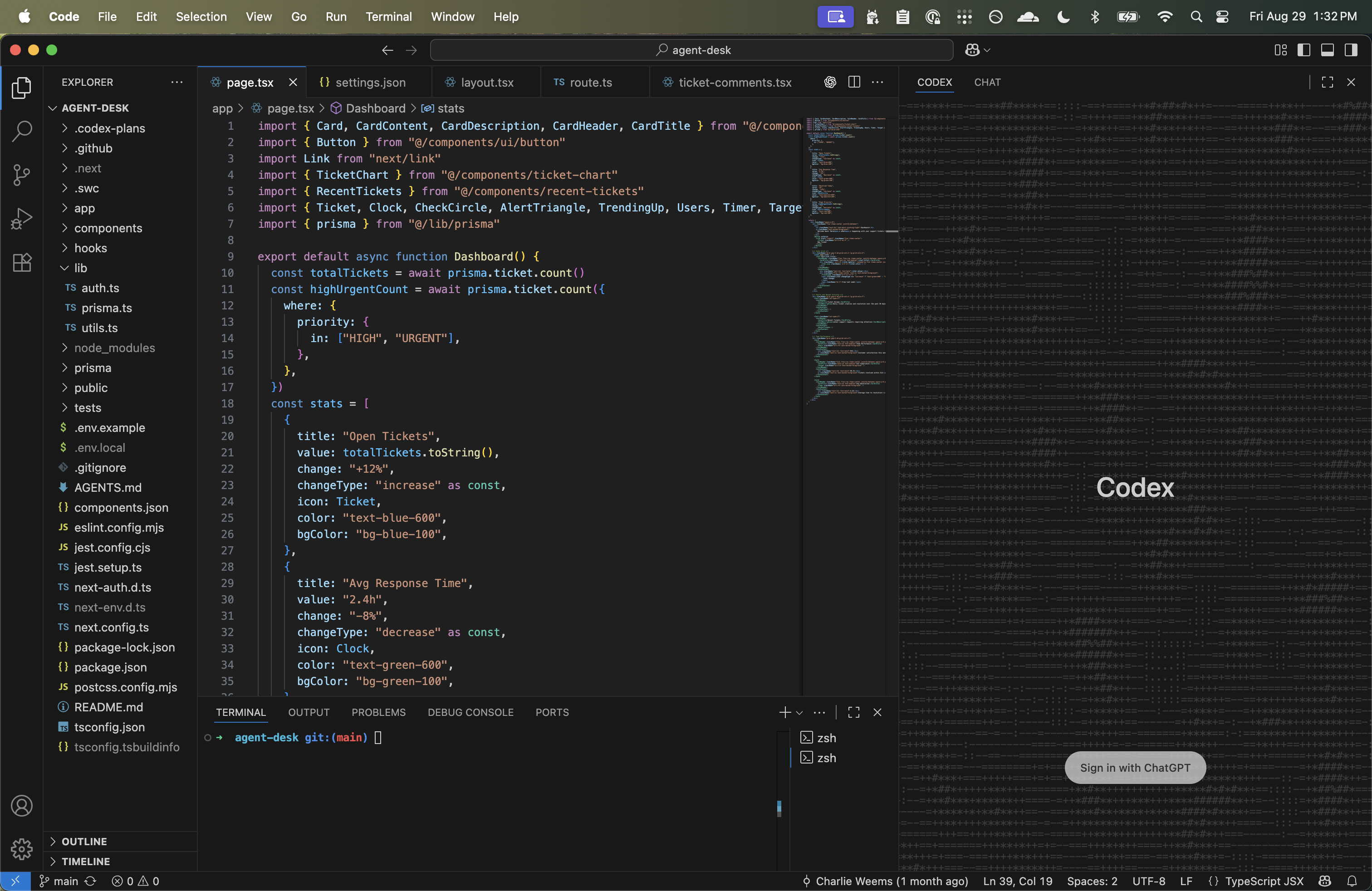This screenshot has width=1372, height=891.
Task: Open the Search view in activity bar
Action: click(x=21, y=131)
